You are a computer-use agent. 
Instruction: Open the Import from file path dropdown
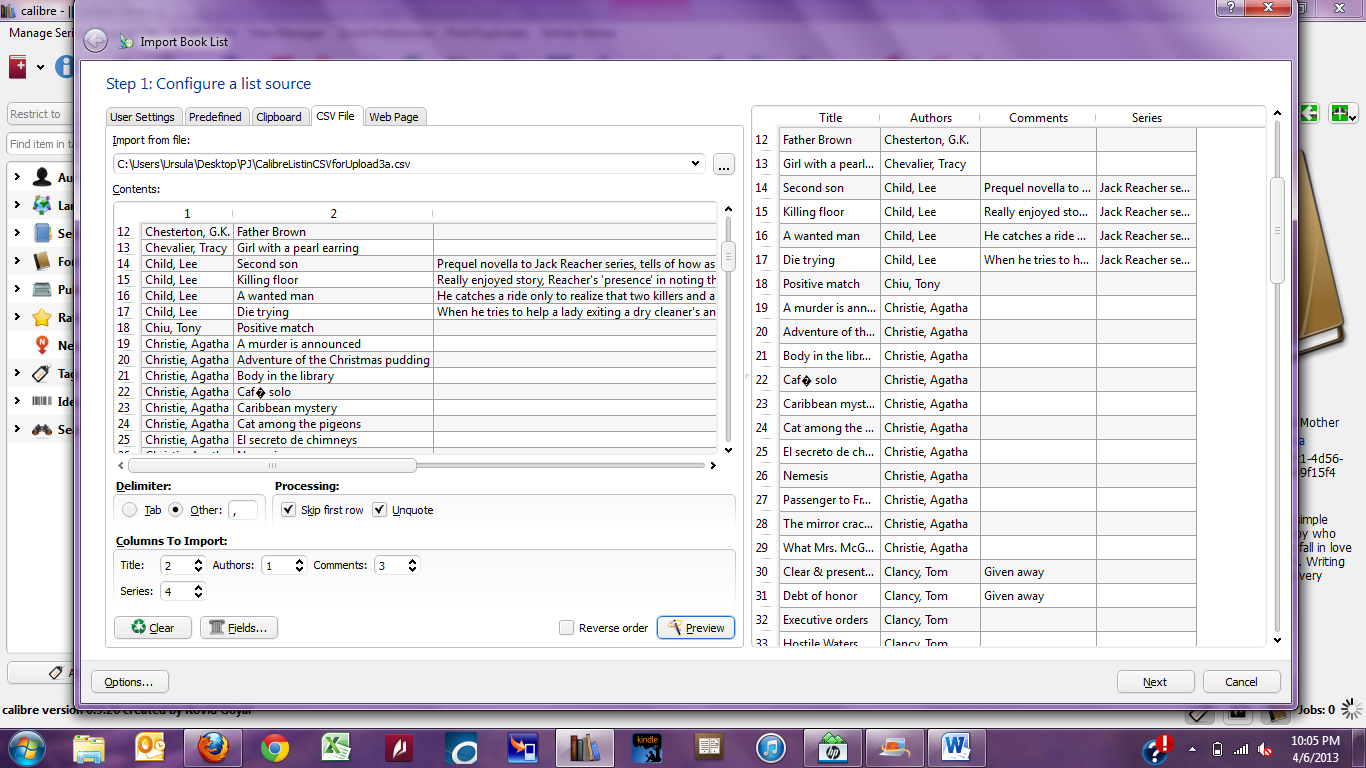[697, 164]
